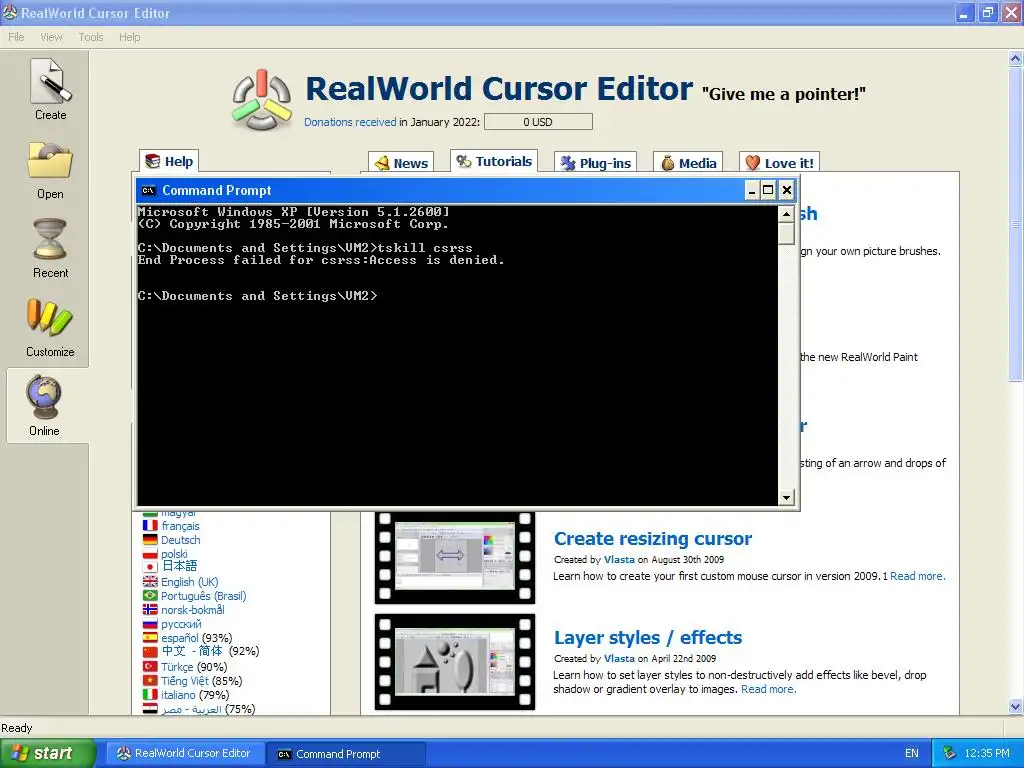The width and height of the screenshot is (1024, 768).
Task: Choose Türkçe (90%) language
Action: pos(194,667)
